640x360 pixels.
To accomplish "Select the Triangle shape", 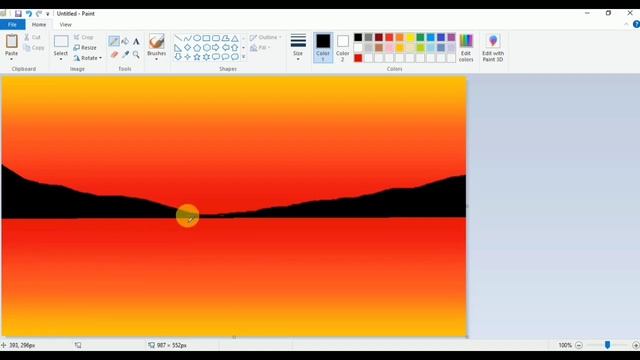I will click(235, 38).
